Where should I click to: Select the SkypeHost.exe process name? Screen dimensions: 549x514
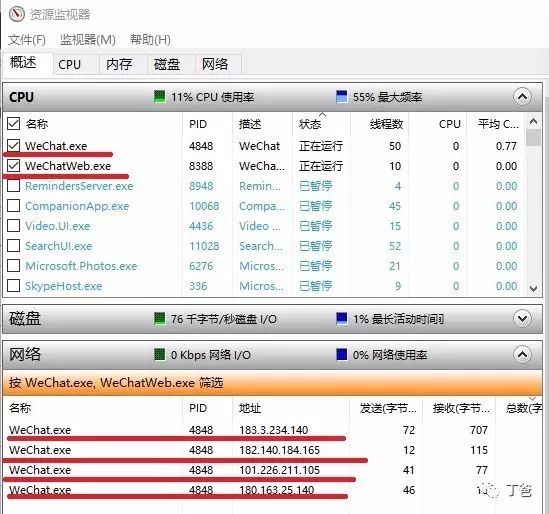click(64, 286)
